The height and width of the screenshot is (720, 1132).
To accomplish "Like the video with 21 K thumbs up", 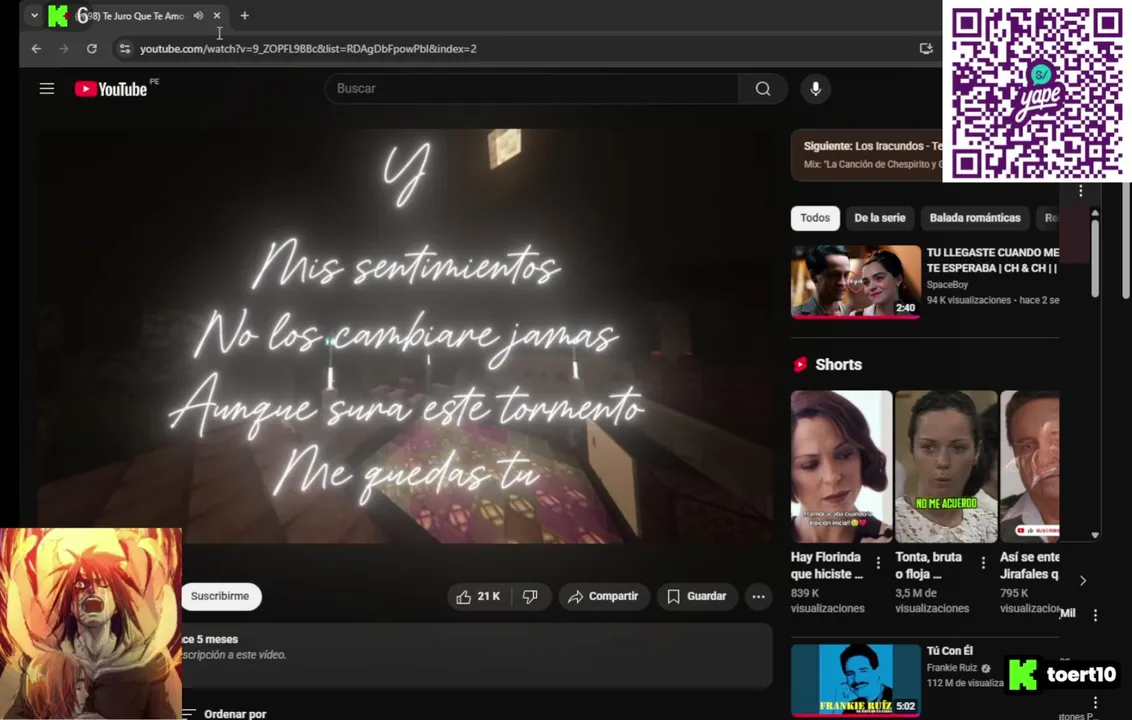I will 479,597.
